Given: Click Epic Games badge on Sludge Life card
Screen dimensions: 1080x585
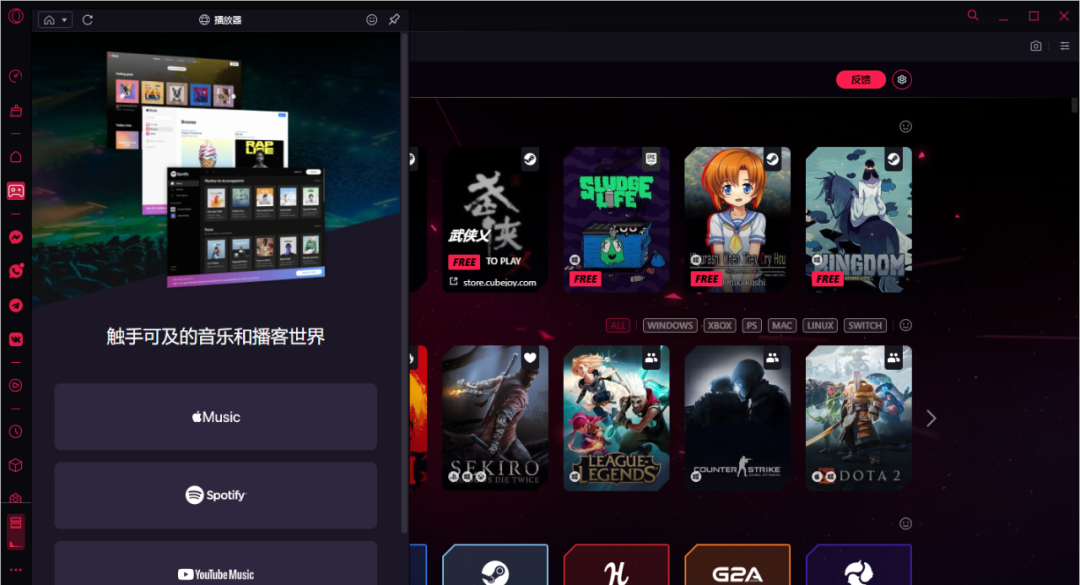Looking at the screenshot, I should tap(651, 160).
